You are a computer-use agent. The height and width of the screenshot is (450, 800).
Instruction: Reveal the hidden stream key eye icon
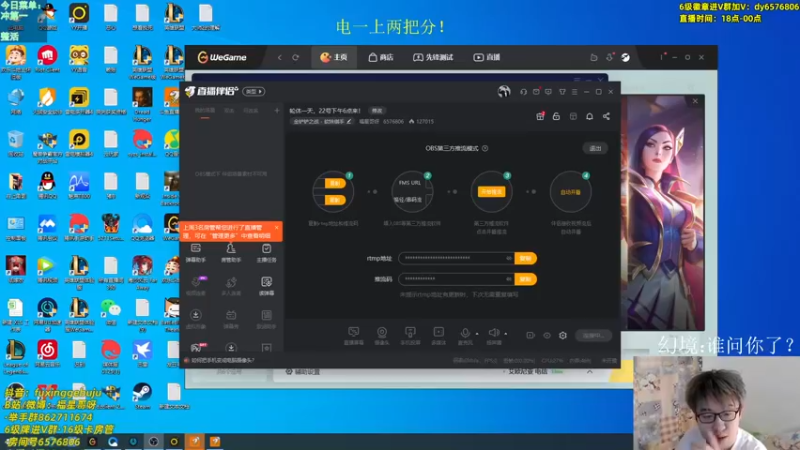pos(509,279)
